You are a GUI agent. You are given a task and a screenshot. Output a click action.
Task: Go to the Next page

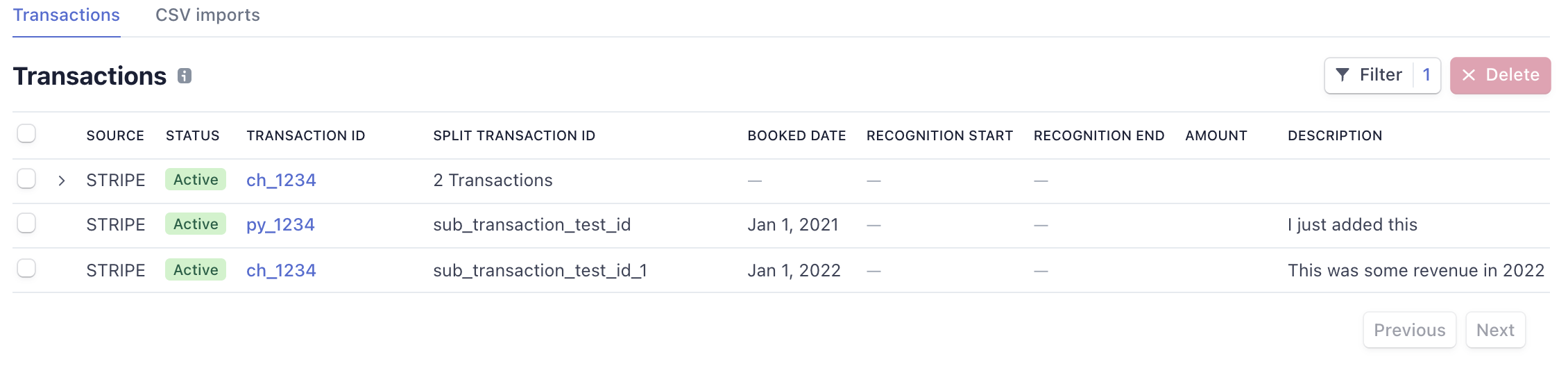point(1495,330)
